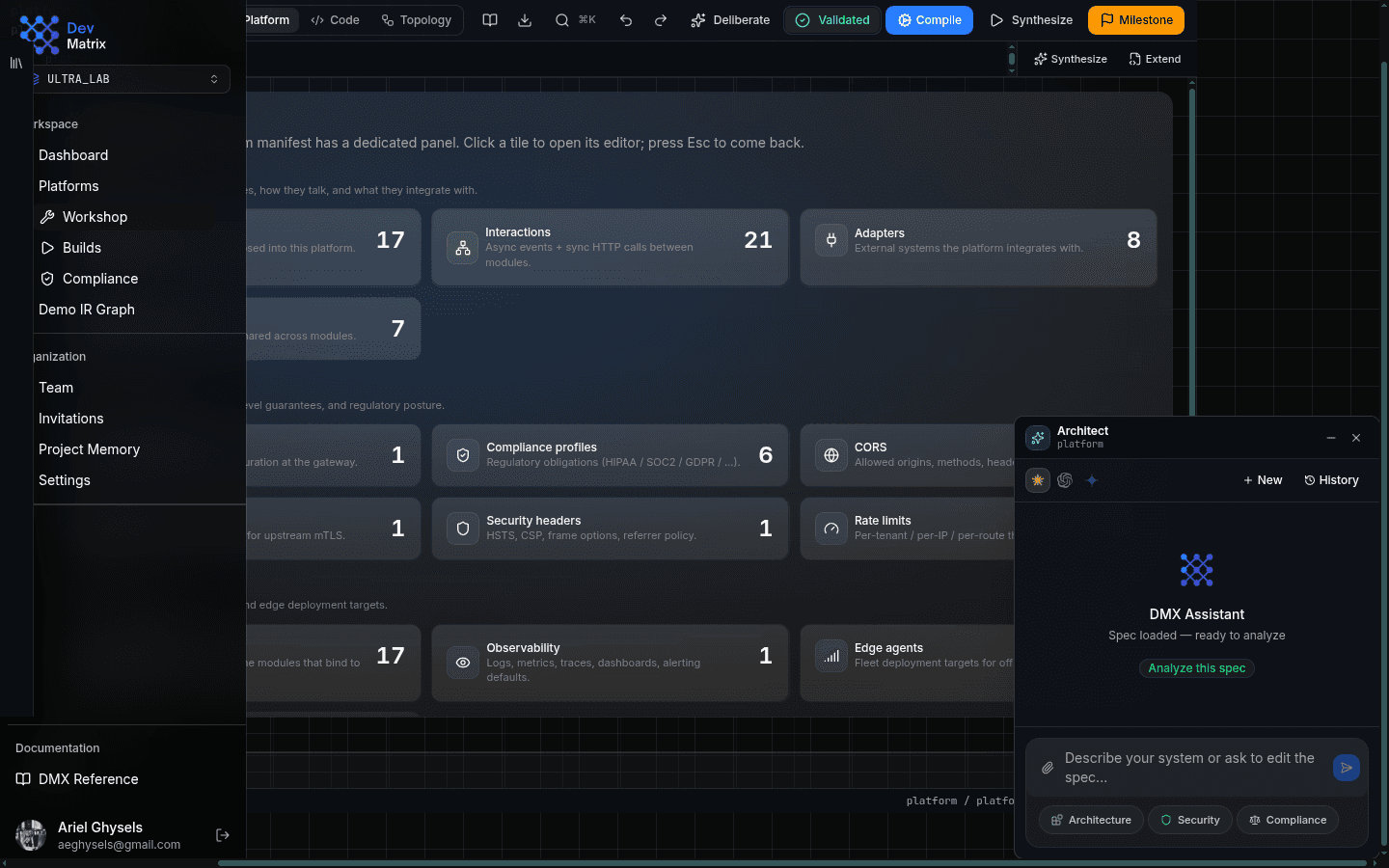Select the Claude sunburst model icon
This screenshot has width=1389, height=868.
tap(1038, 480)
